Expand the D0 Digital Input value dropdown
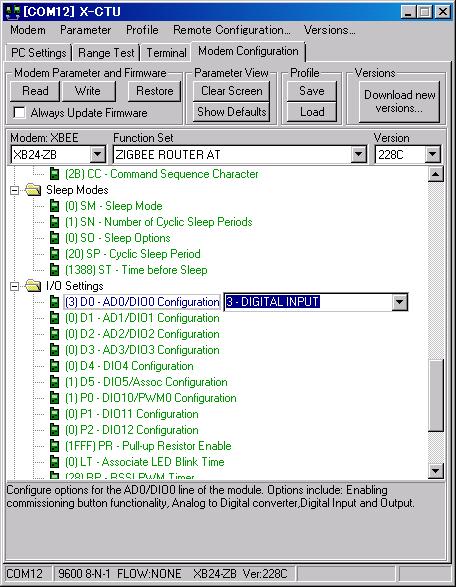456x587 pixels. point(399,302)
